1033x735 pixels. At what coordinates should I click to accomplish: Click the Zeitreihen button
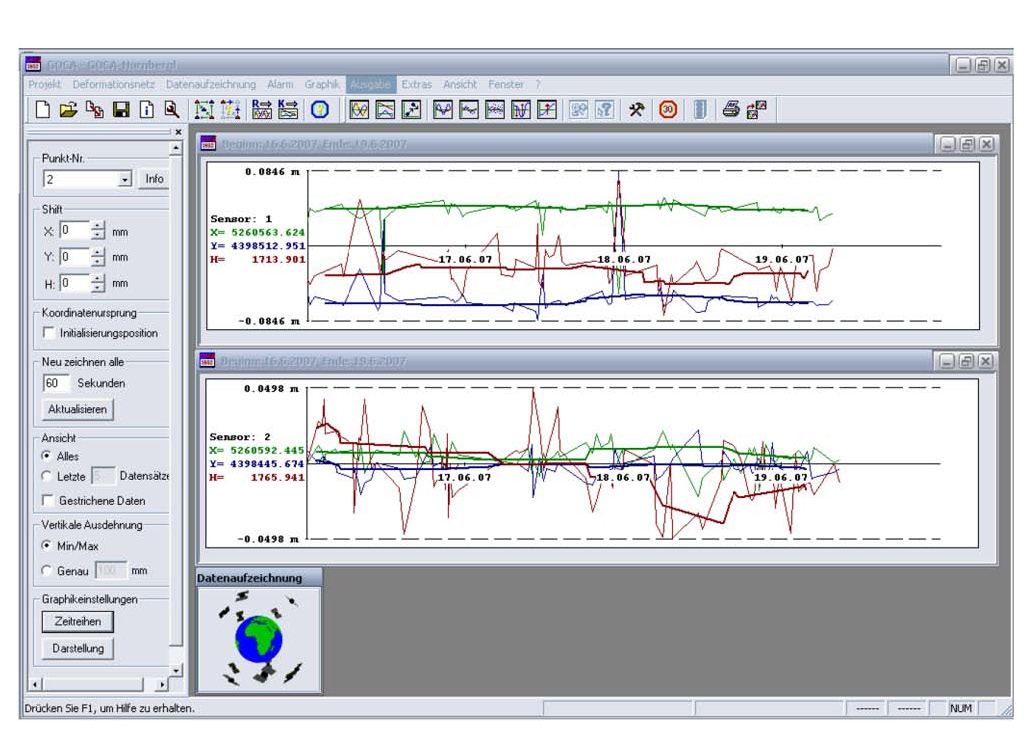(x=78, y=621)
